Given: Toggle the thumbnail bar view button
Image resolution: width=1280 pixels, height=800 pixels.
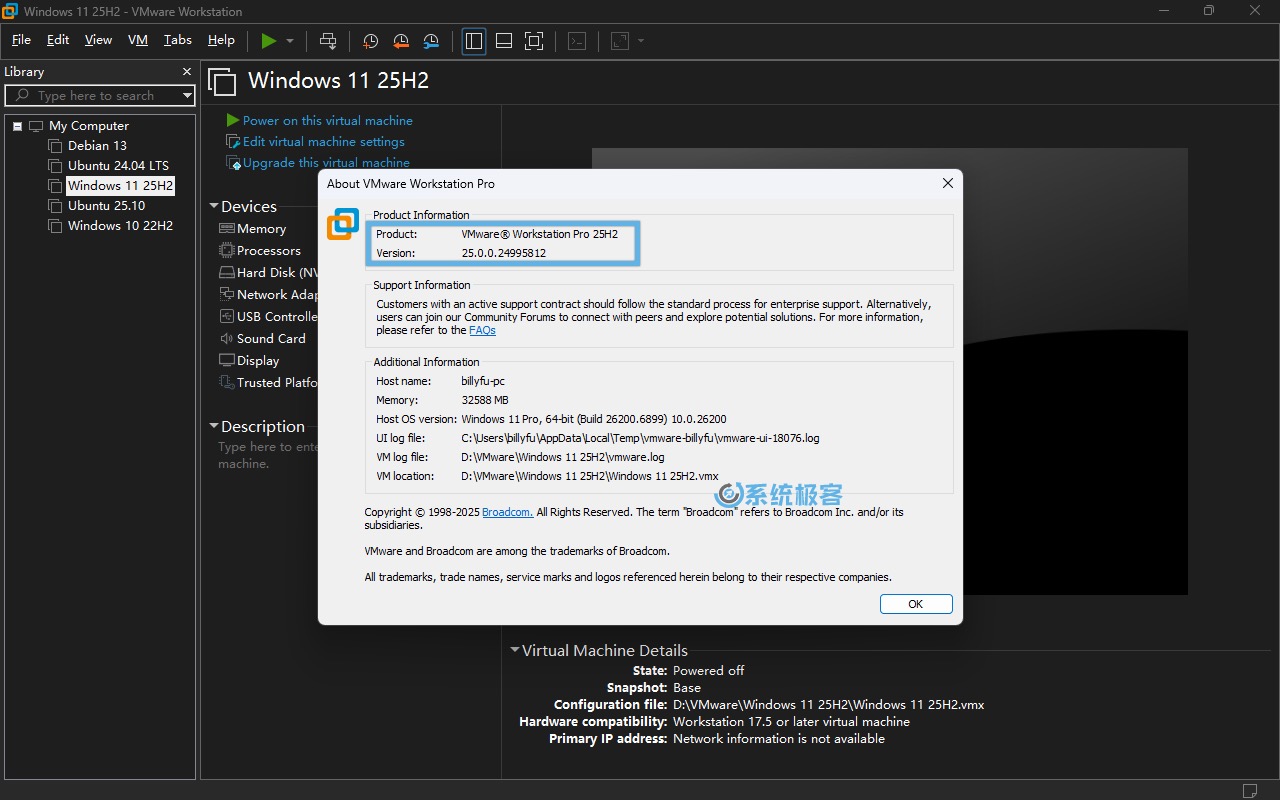Looking at the screenshot, I should (504, 41).
